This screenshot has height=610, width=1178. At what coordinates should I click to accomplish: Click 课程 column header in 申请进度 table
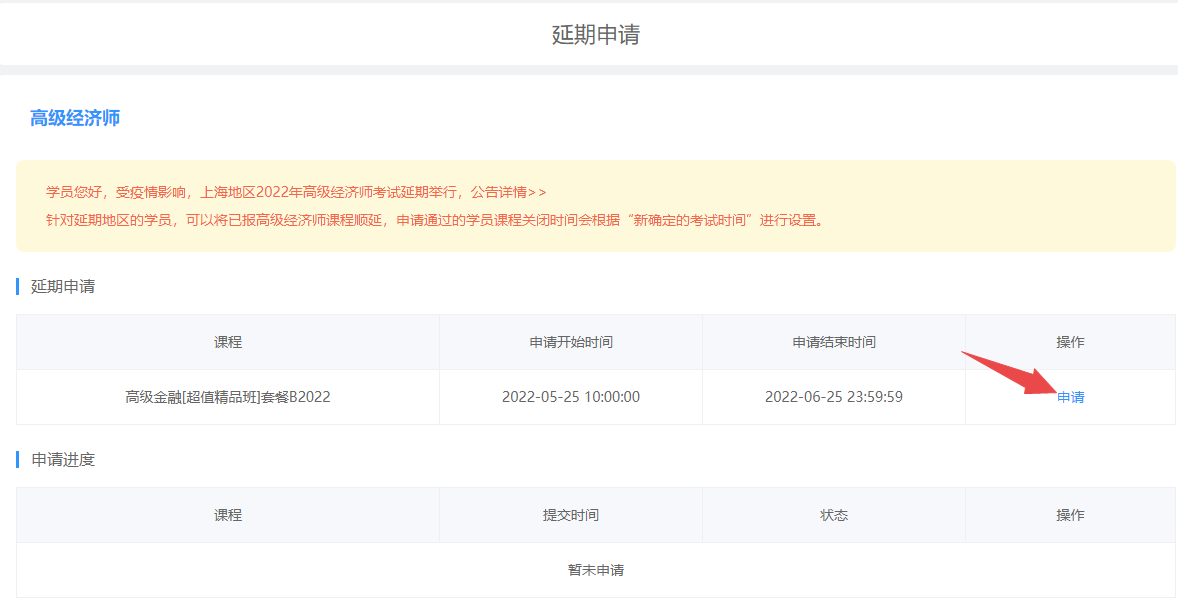tap(228, 515)
